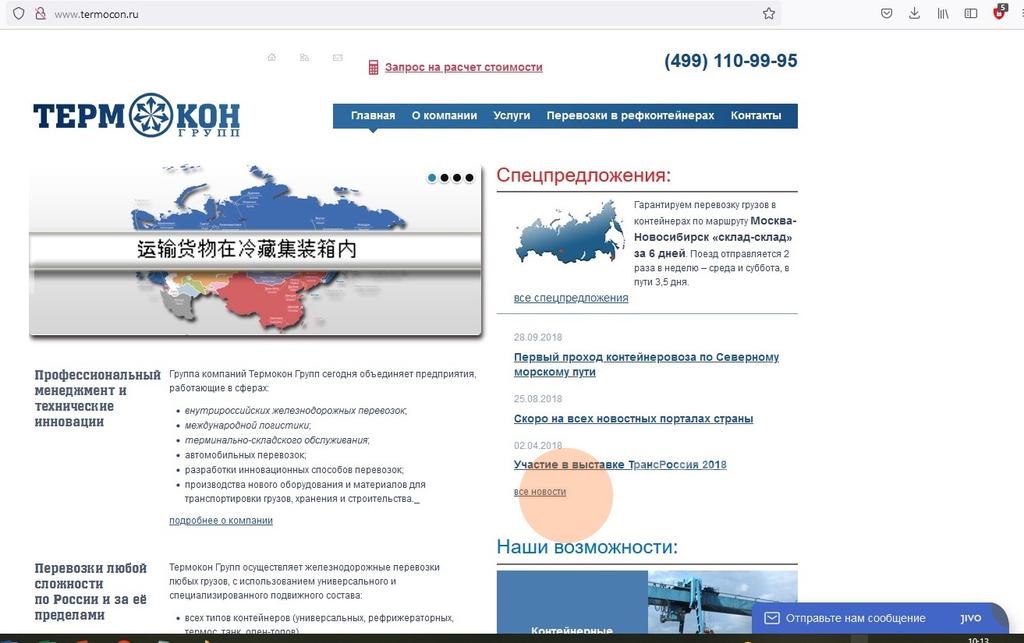Screen dimensions: 1024x643
Task: Open the все новости link
Action: 539,492
